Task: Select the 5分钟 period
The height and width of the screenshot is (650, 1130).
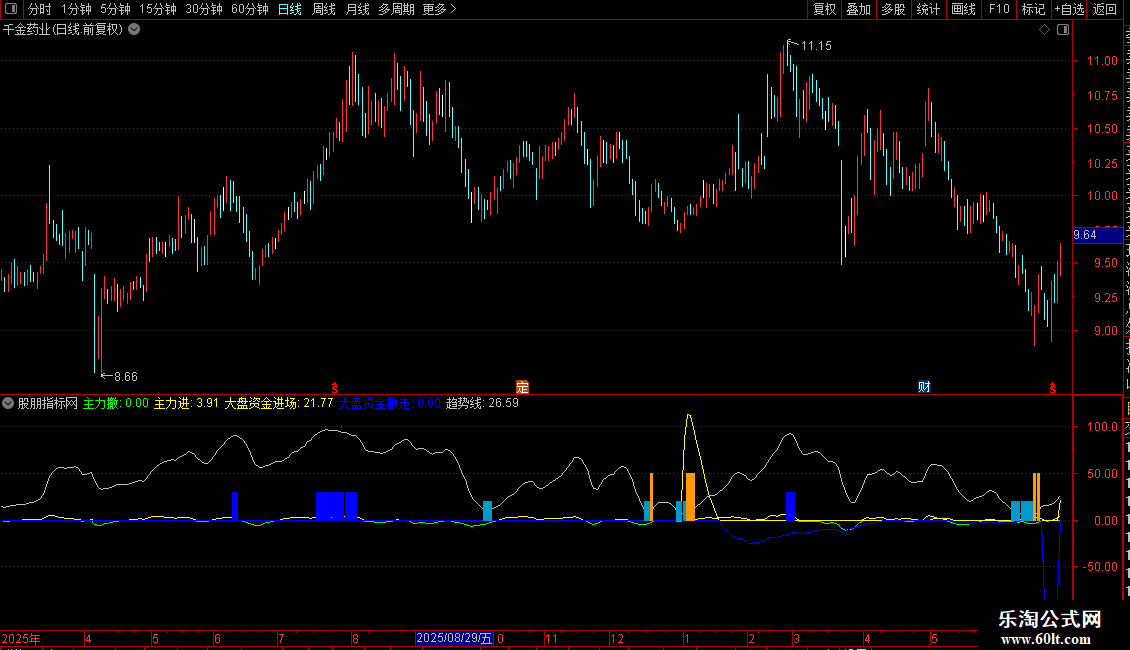Action: point(115,9)
